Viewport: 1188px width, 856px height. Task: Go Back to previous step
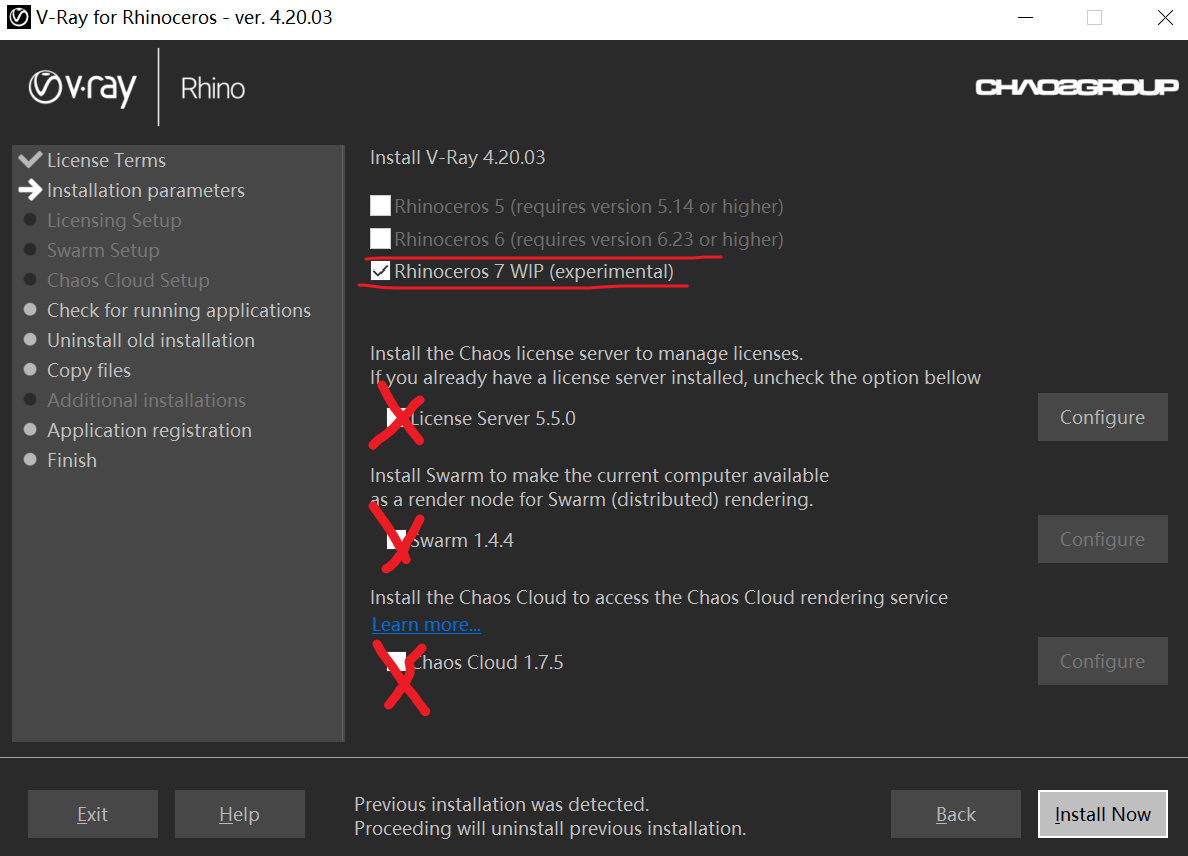955,814
